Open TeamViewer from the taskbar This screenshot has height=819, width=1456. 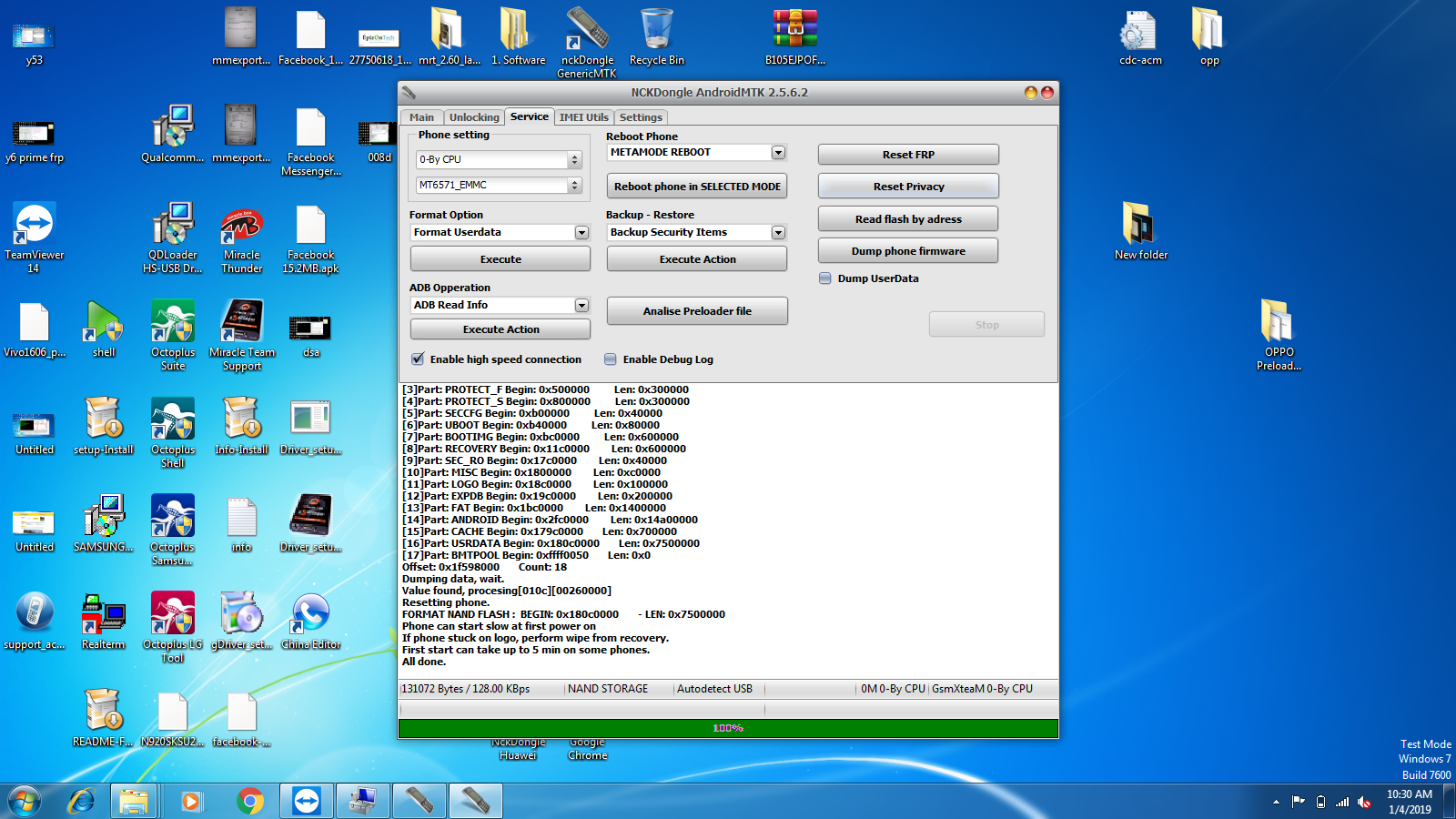pyautogui.click(x=306, y=801)
